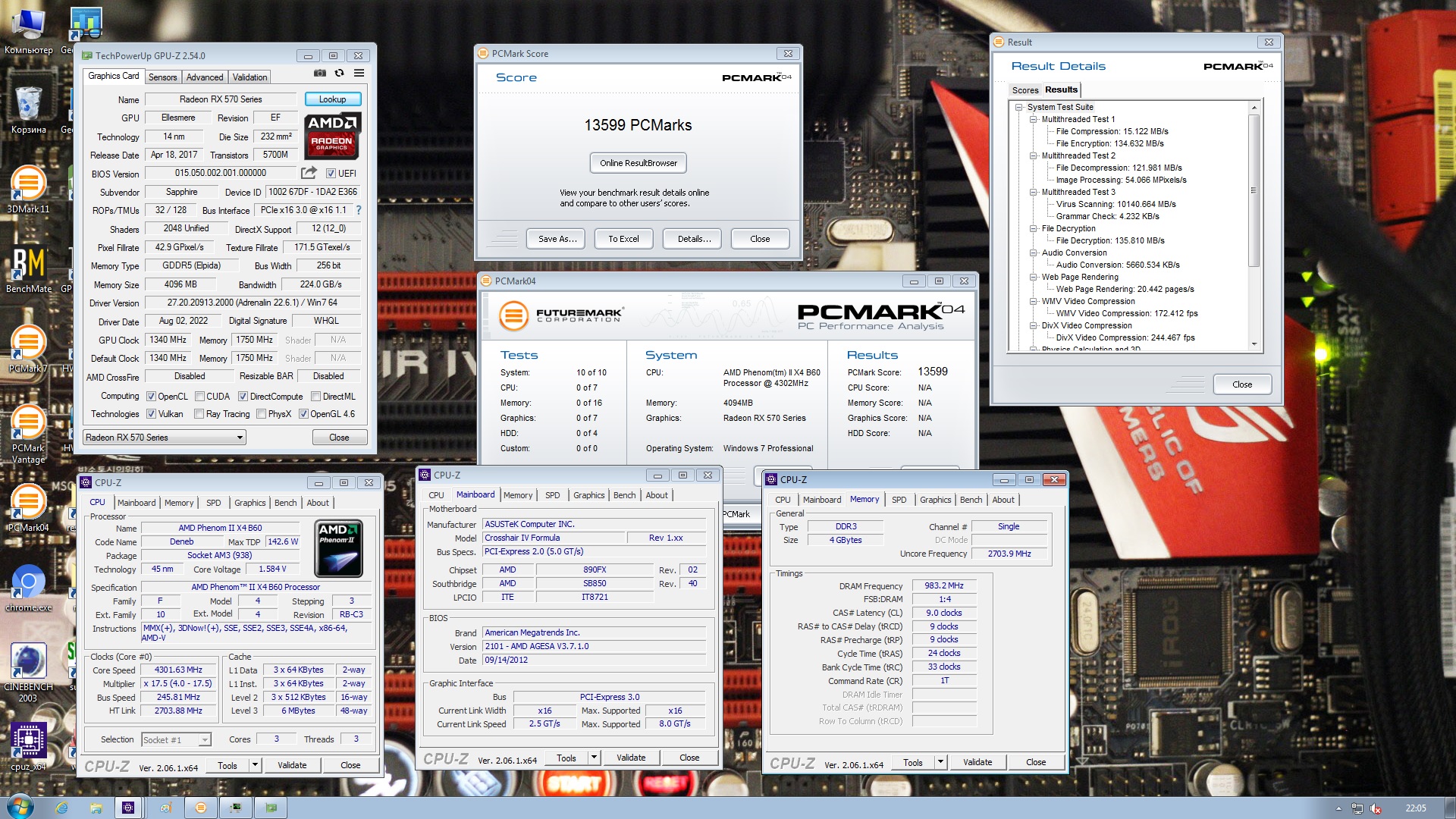Select the chrome.exe desktop icon
Image resolution: width=1456 pixels, height=819 pixels.
click(29, 588)
